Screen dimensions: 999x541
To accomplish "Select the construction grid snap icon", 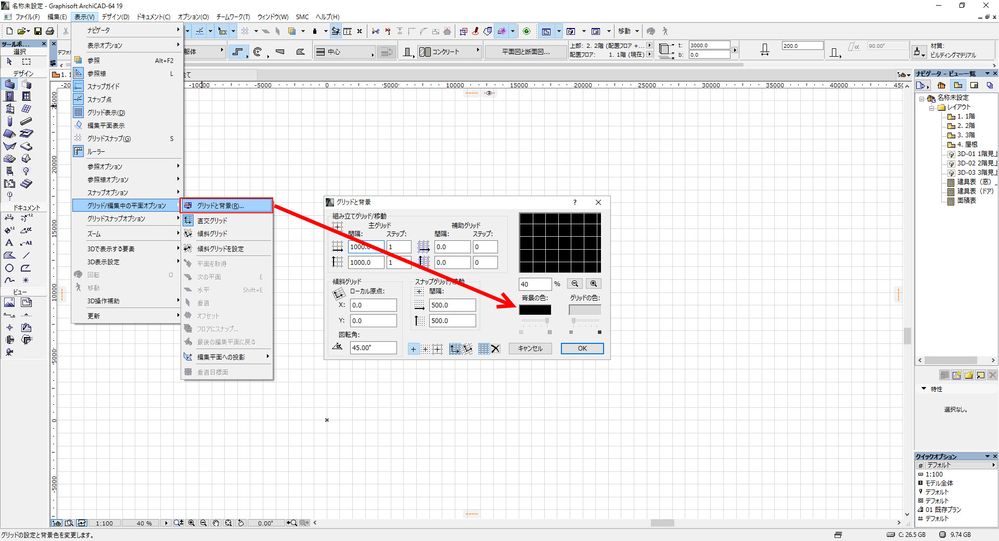I will 437,349.
